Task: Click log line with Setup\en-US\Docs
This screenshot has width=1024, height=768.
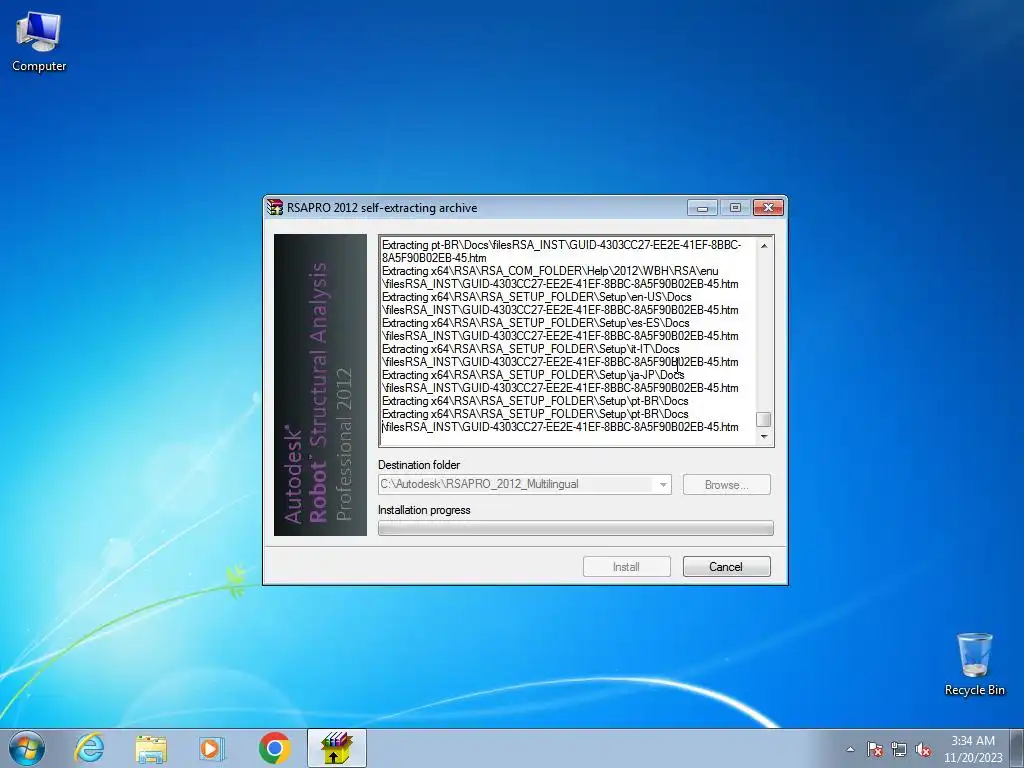Action: (537, 297)
